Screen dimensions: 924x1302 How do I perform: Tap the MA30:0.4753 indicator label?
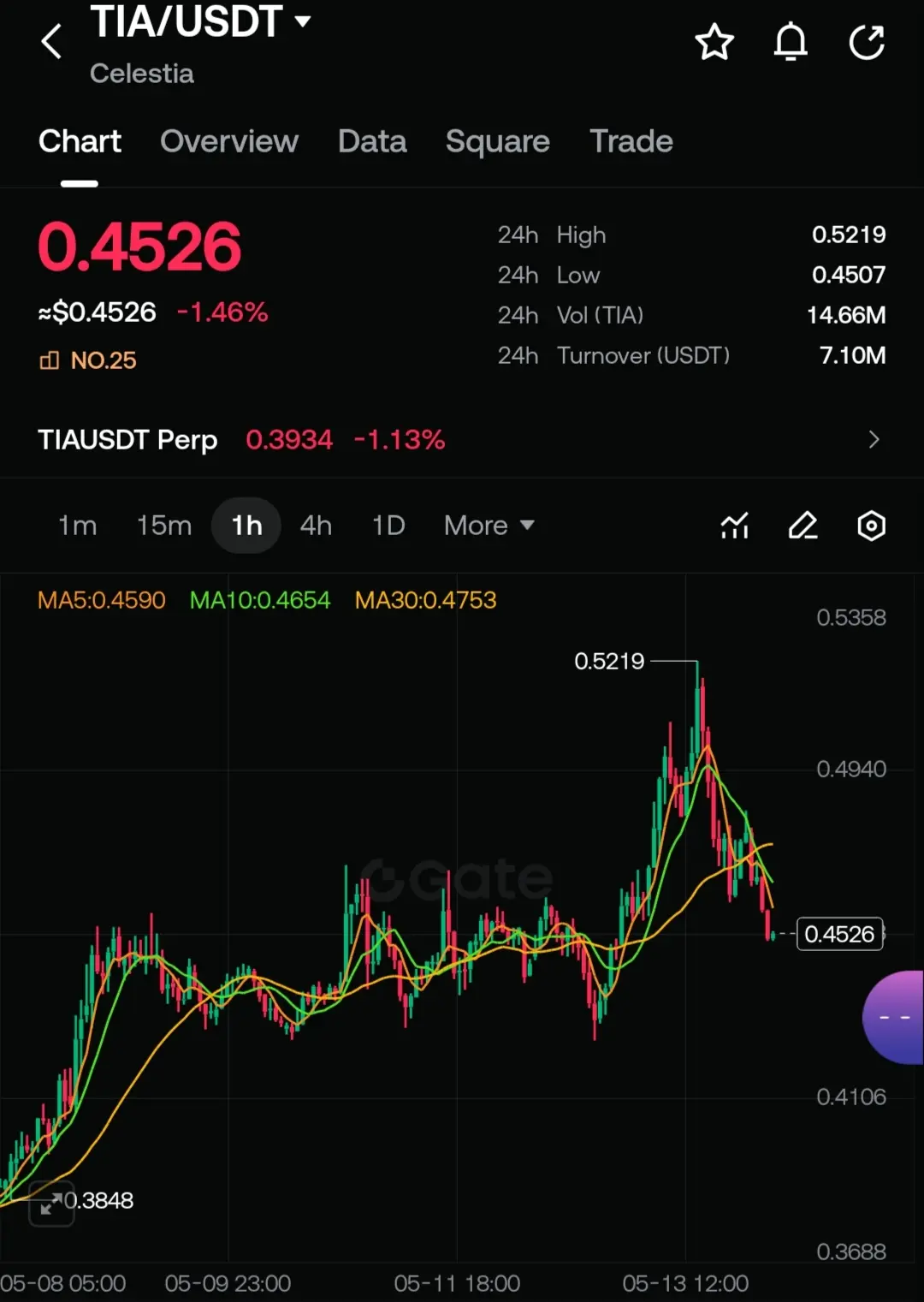pos(426,600)
